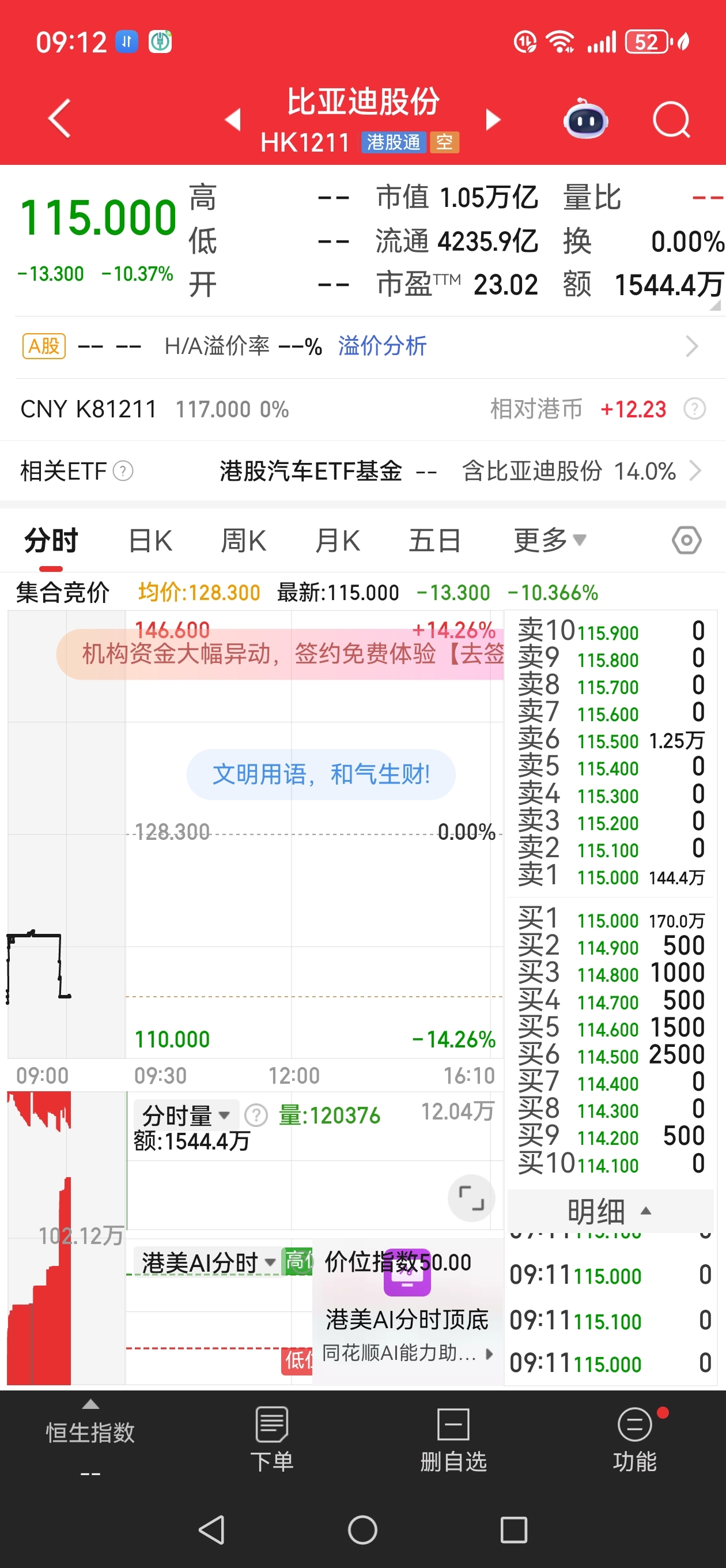The width and height of the screenshot is (726, 1568).
Task: Expand quote details corner triangle
Action: click(716, 305)
